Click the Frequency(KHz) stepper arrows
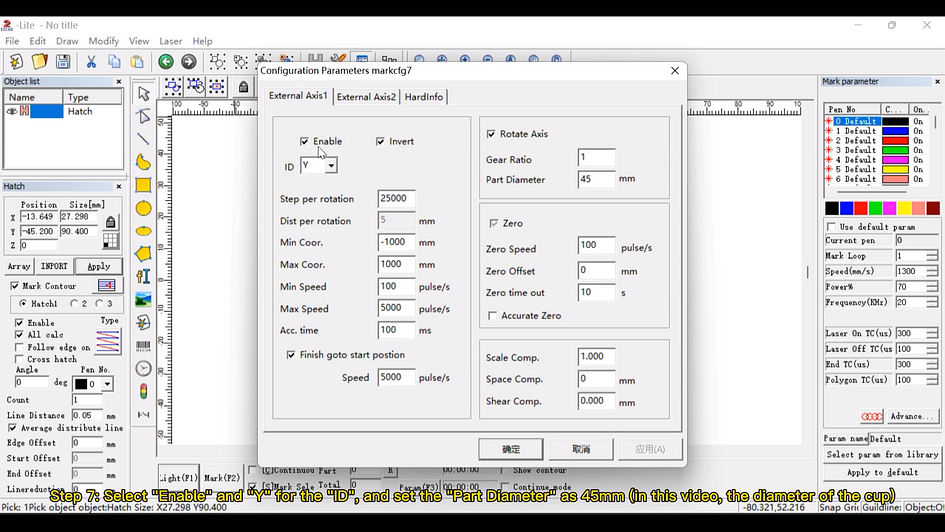Screen dimensions: 945x532 (x=932, y=302)
